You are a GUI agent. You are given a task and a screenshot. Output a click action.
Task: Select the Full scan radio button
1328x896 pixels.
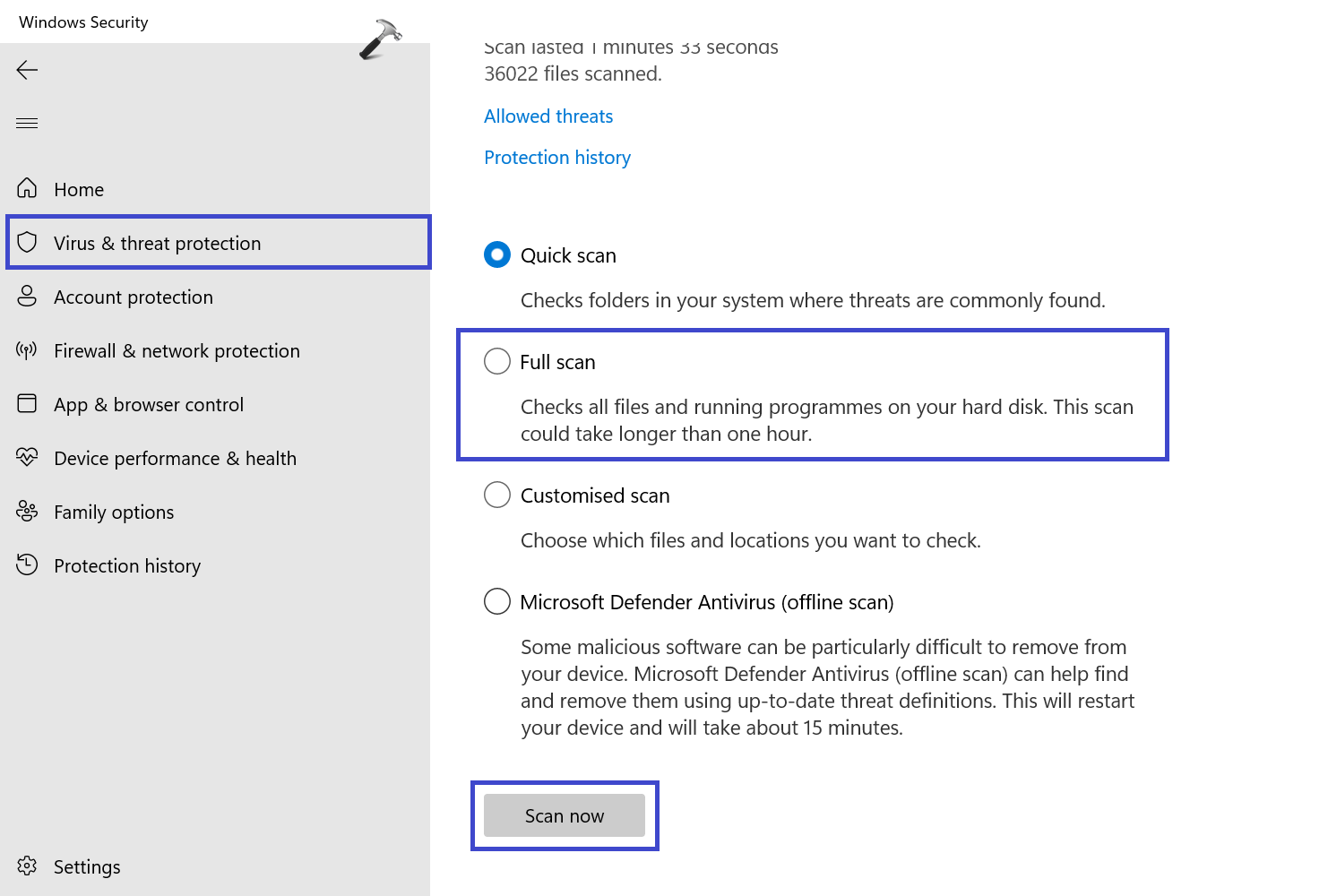pyautogui.click(x=497, y=361)
